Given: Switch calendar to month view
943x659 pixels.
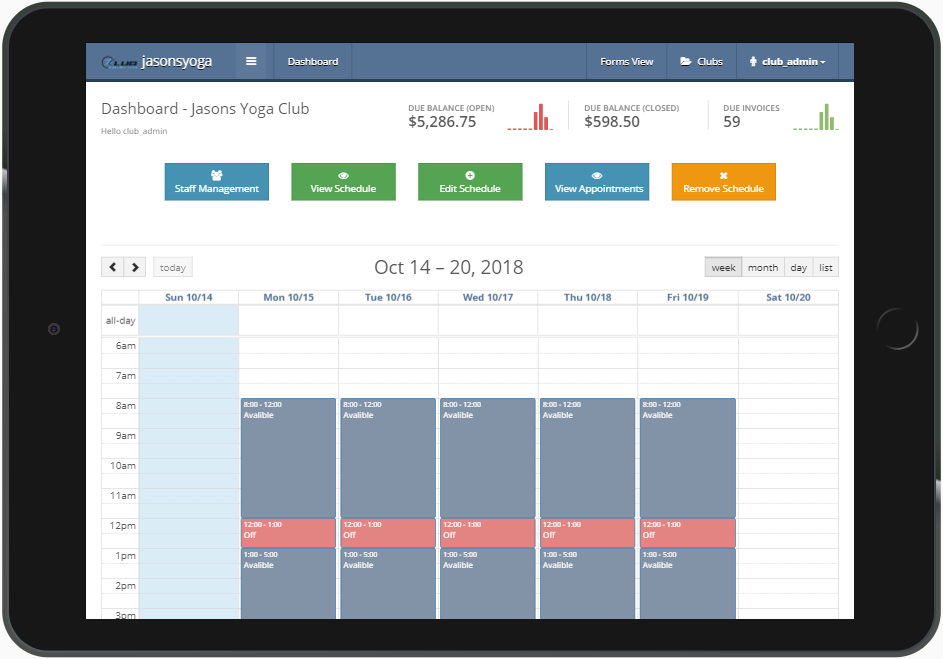Looking at the screenshot, I should click(x=762, y=267).
